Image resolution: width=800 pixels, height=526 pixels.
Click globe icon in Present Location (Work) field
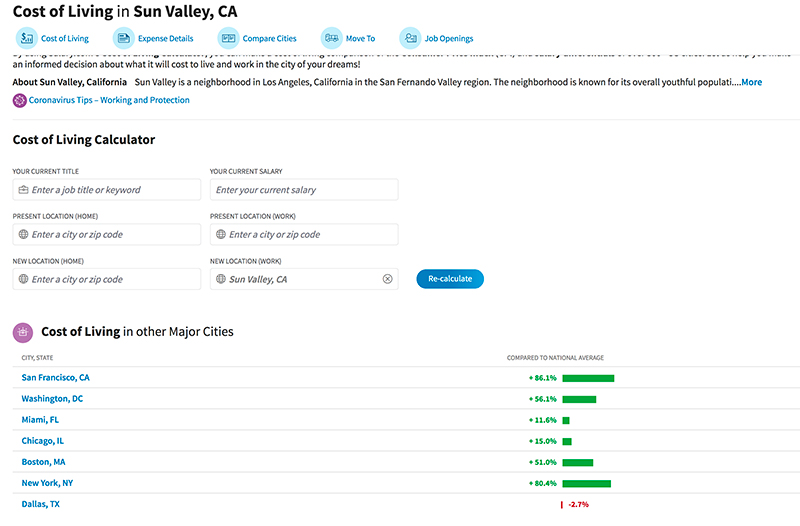[221, 234]
